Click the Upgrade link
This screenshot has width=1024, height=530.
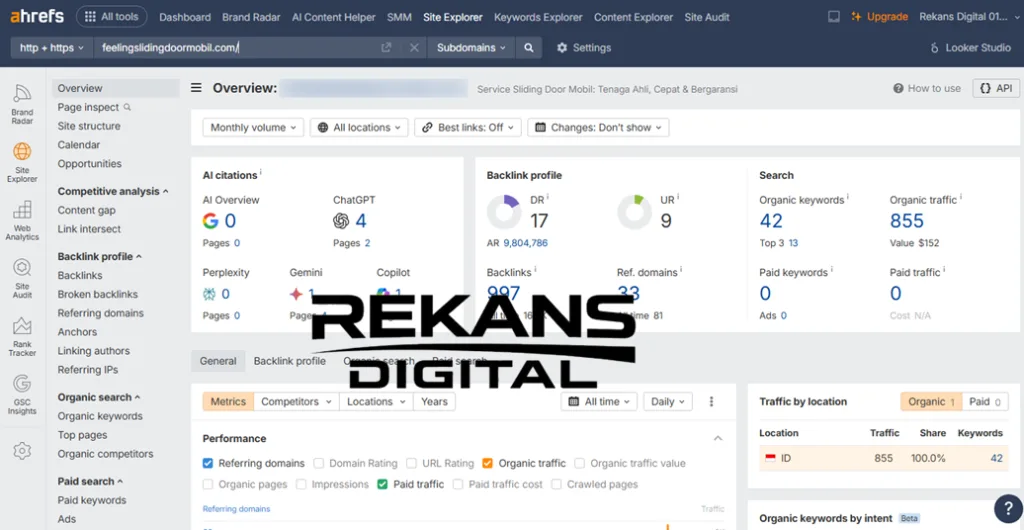coord(880,17)
